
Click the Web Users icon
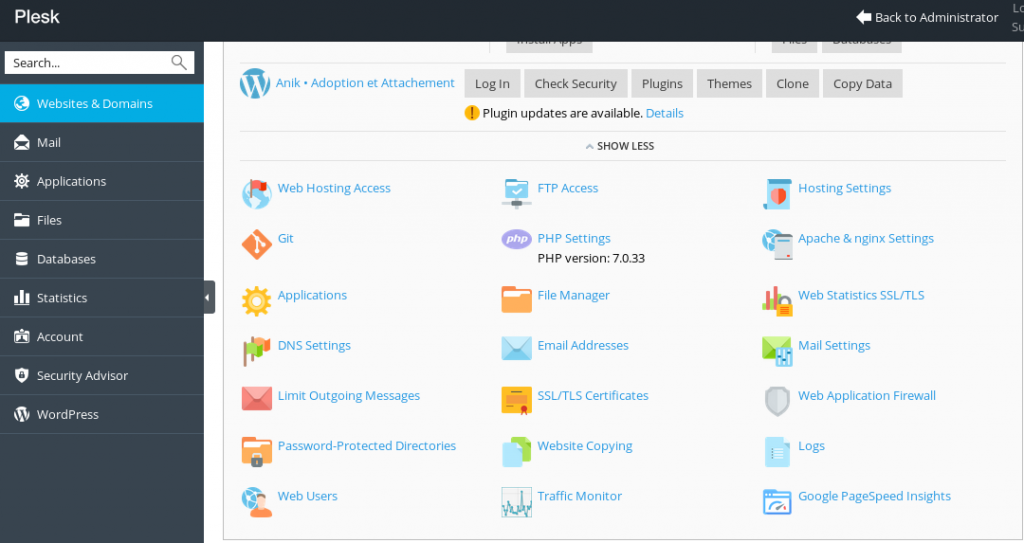click(x=256, y=502)
